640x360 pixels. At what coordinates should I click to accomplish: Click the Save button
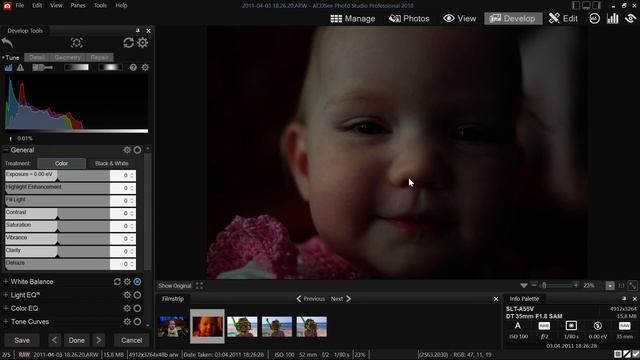[22, 340]
